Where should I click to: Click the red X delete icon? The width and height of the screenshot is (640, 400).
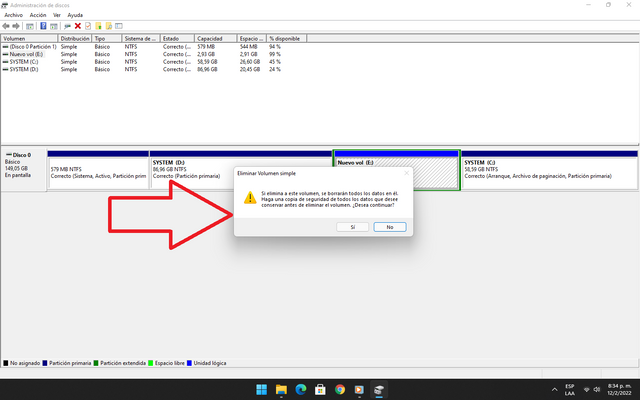(x=78, y=26)
